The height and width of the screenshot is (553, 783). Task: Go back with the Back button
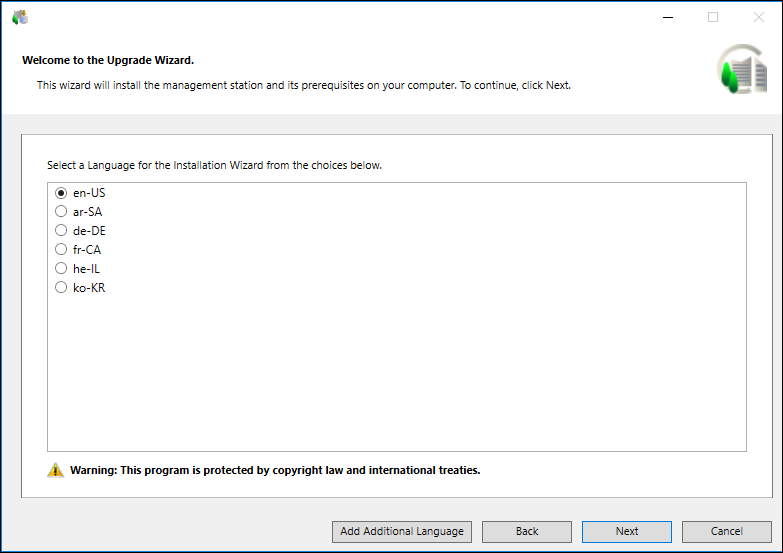tap(527, 531)
